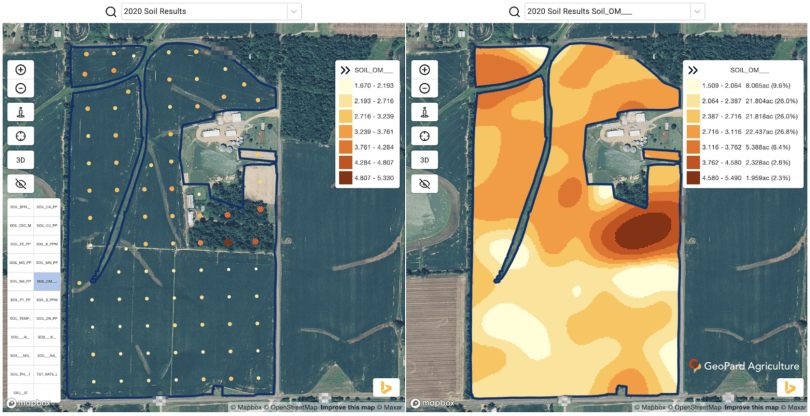Viewport: 810px width, 416px height.
Task: Open Improve this map link on left map
Action: pyautogui.click(x=348, y=408)
